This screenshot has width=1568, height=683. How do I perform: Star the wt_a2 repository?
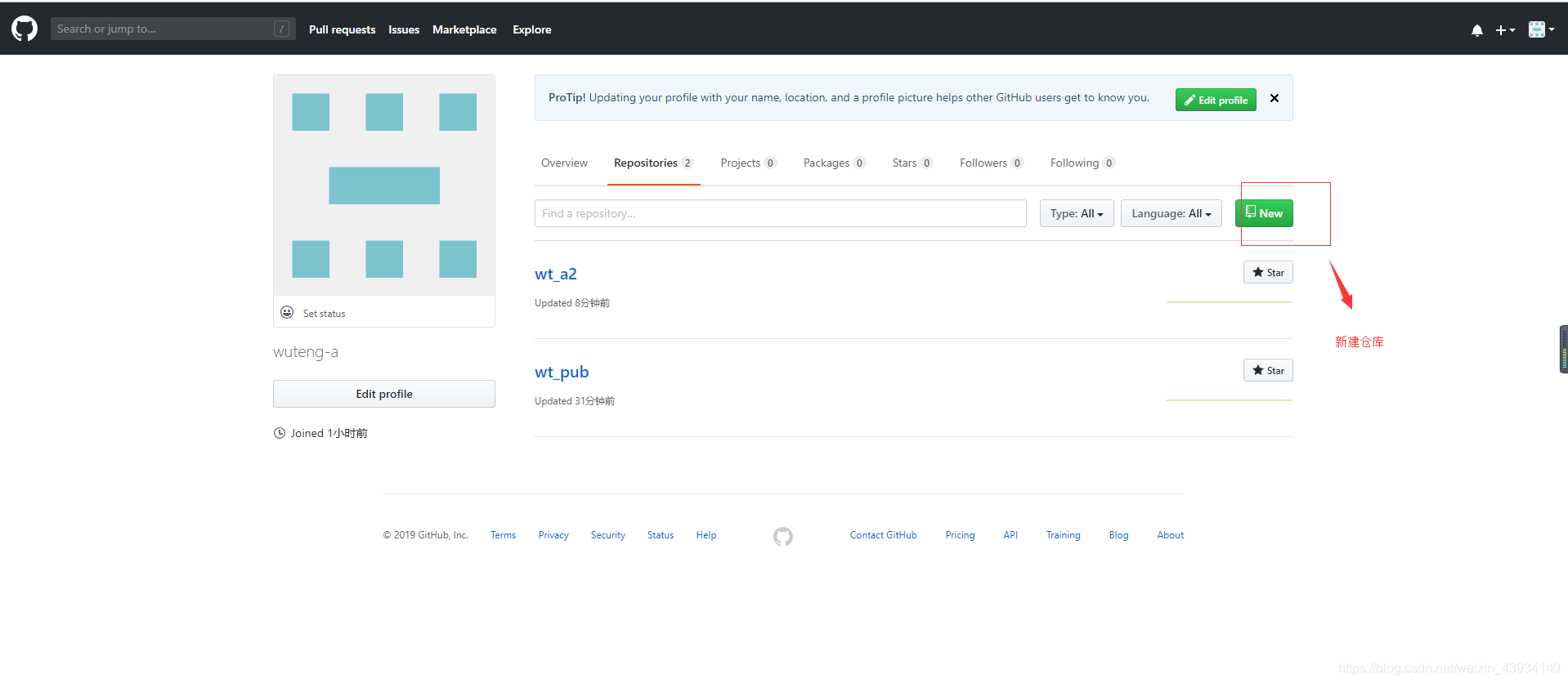(1267, 272)
